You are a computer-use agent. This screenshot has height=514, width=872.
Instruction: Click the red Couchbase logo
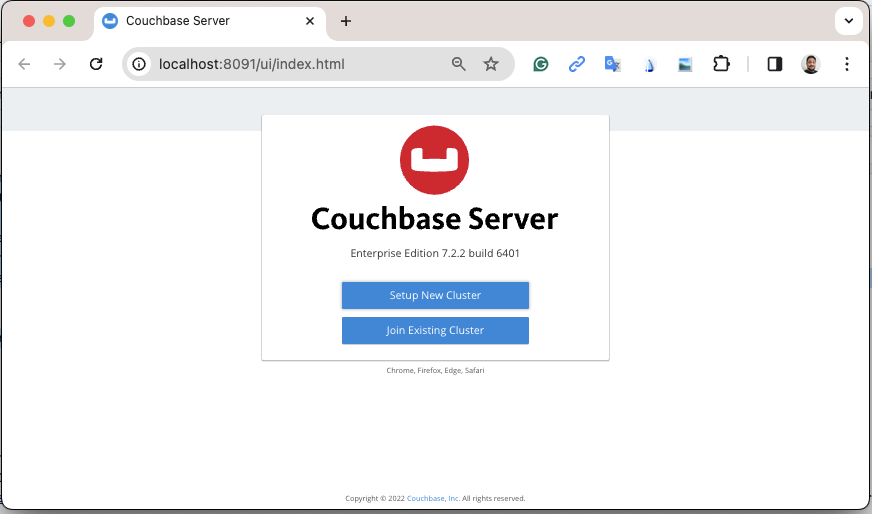[434, 160]
